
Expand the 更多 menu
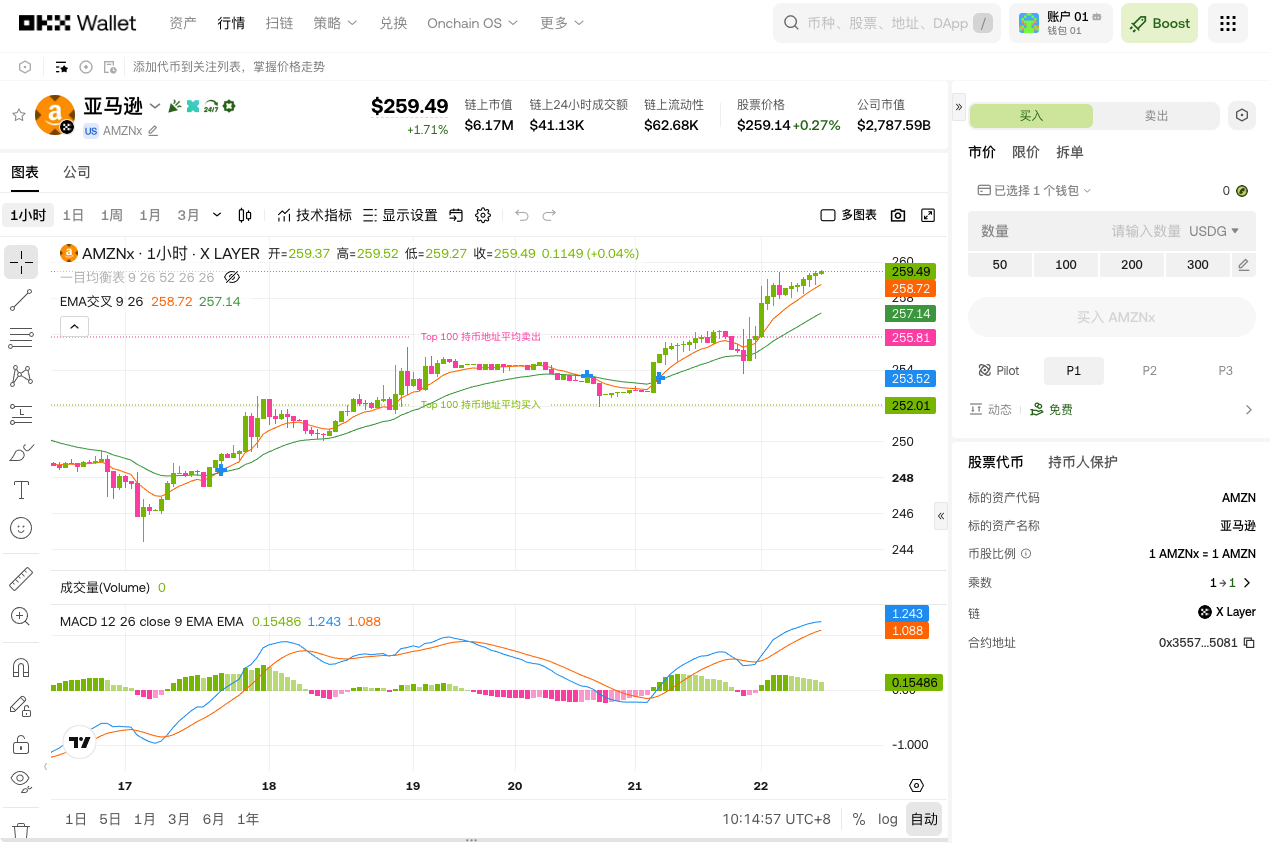pos(562,23)
